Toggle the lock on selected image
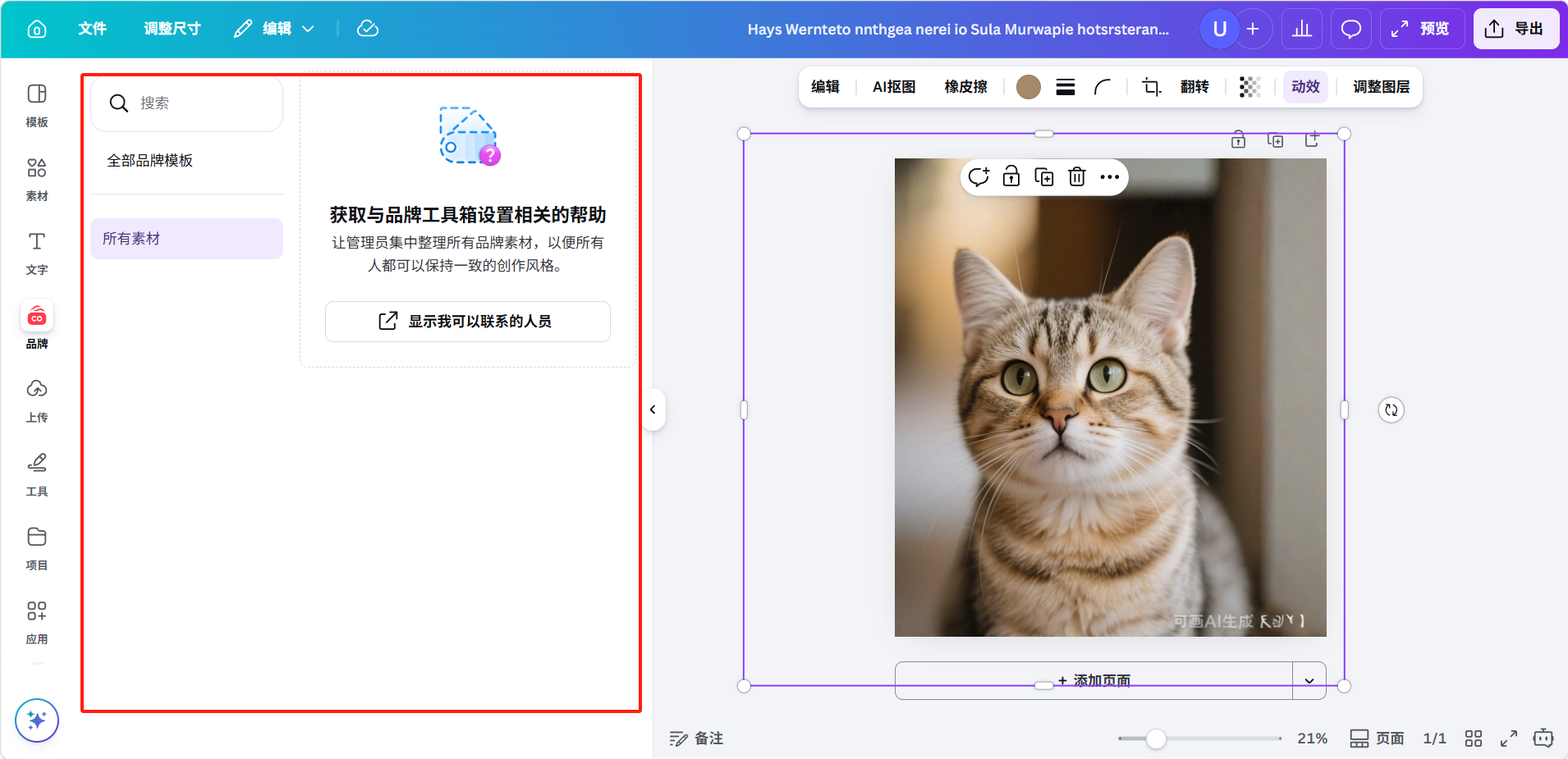The height and width of the screenshot is (759, 1568). [1011, 177]
